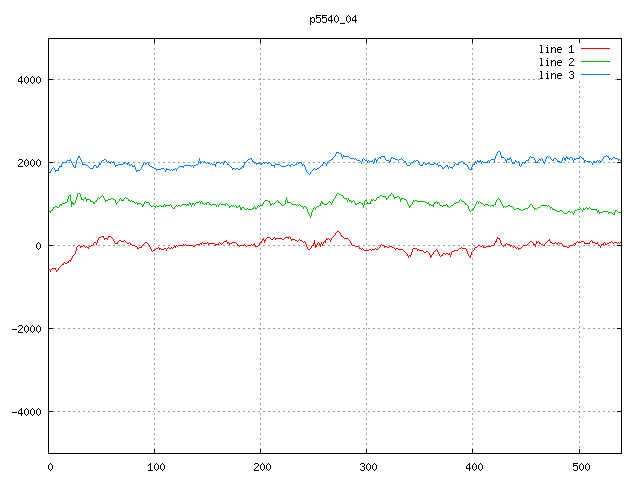Click the 500 x-axis tick label

click(x=581, y=467)
